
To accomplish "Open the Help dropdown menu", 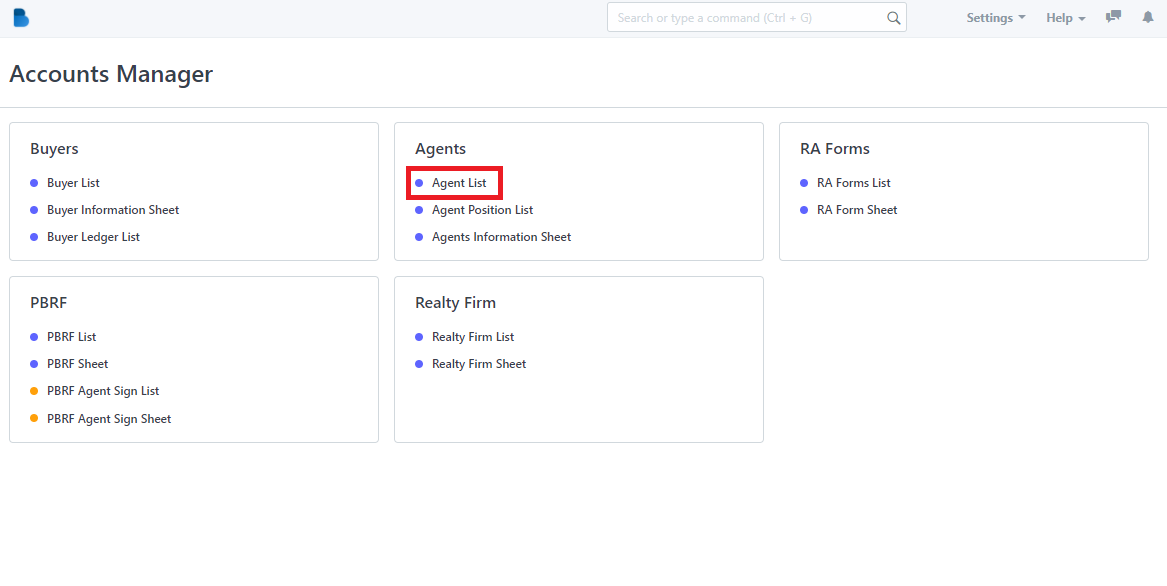I will (x=1066, y=18).
